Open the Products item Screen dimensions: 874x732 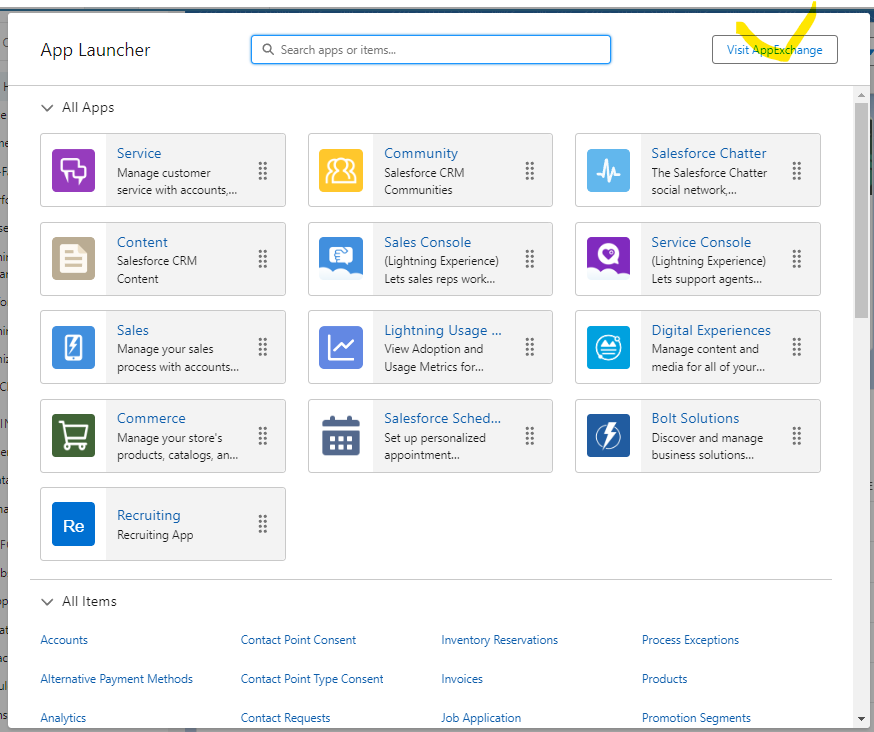click(x=664, y=679)
